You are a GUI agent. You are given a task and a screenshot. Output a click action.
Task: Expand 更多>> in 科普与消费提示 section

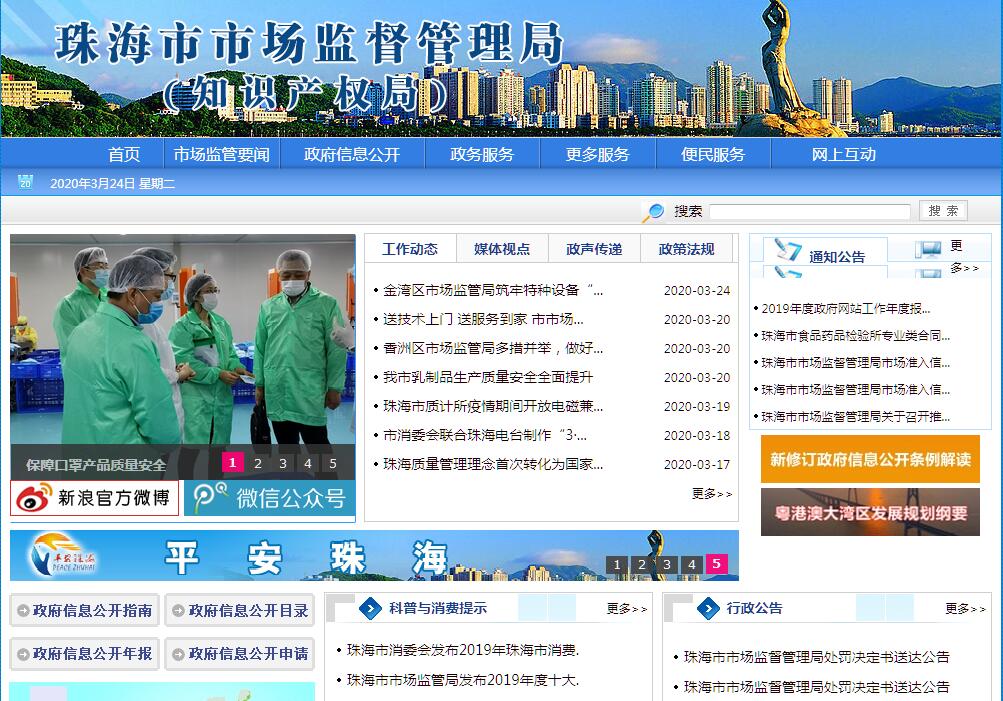coord(626,608)
